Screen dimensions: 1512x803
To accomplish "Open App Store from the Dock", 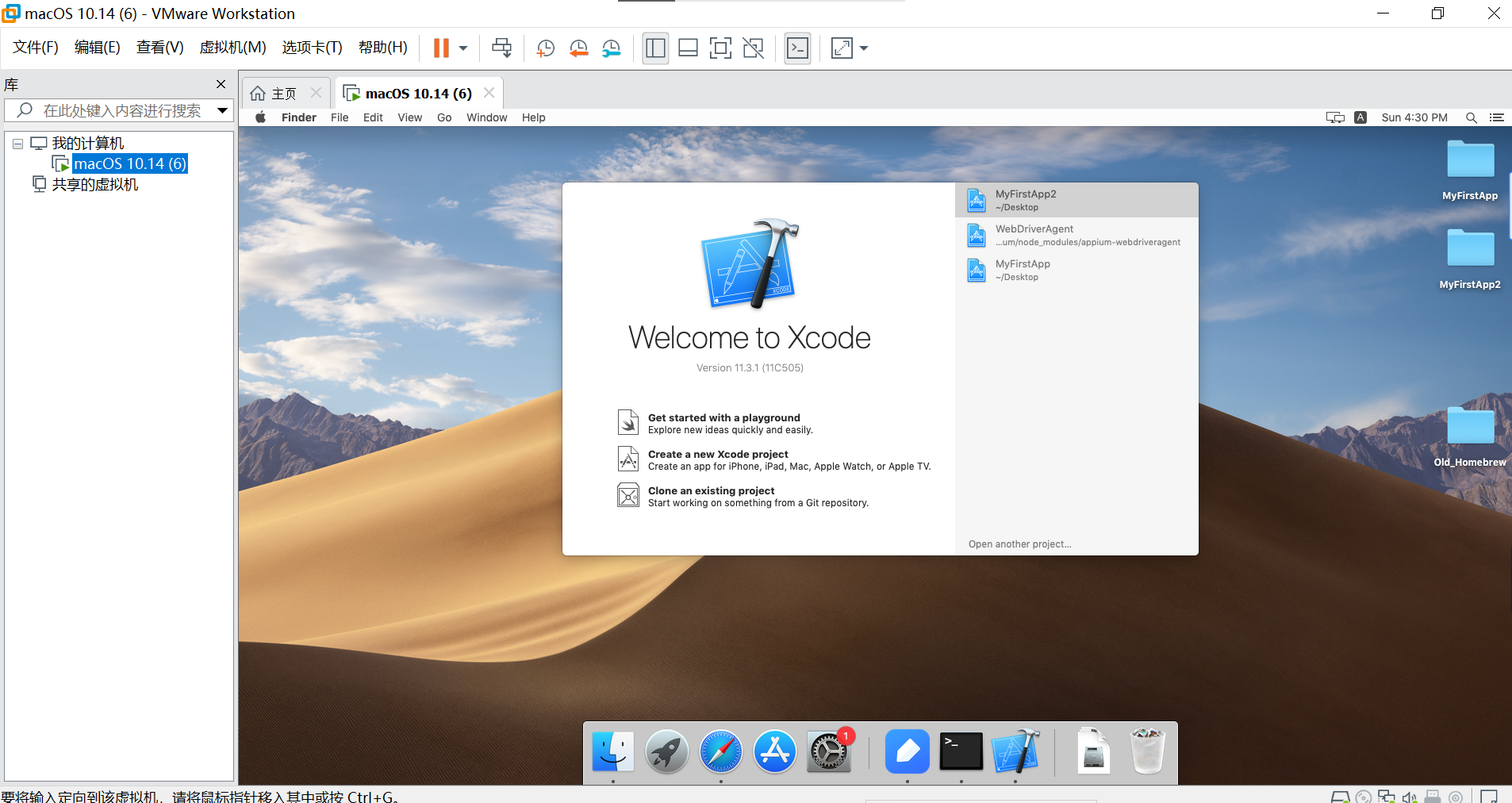I will pos(774,751).
